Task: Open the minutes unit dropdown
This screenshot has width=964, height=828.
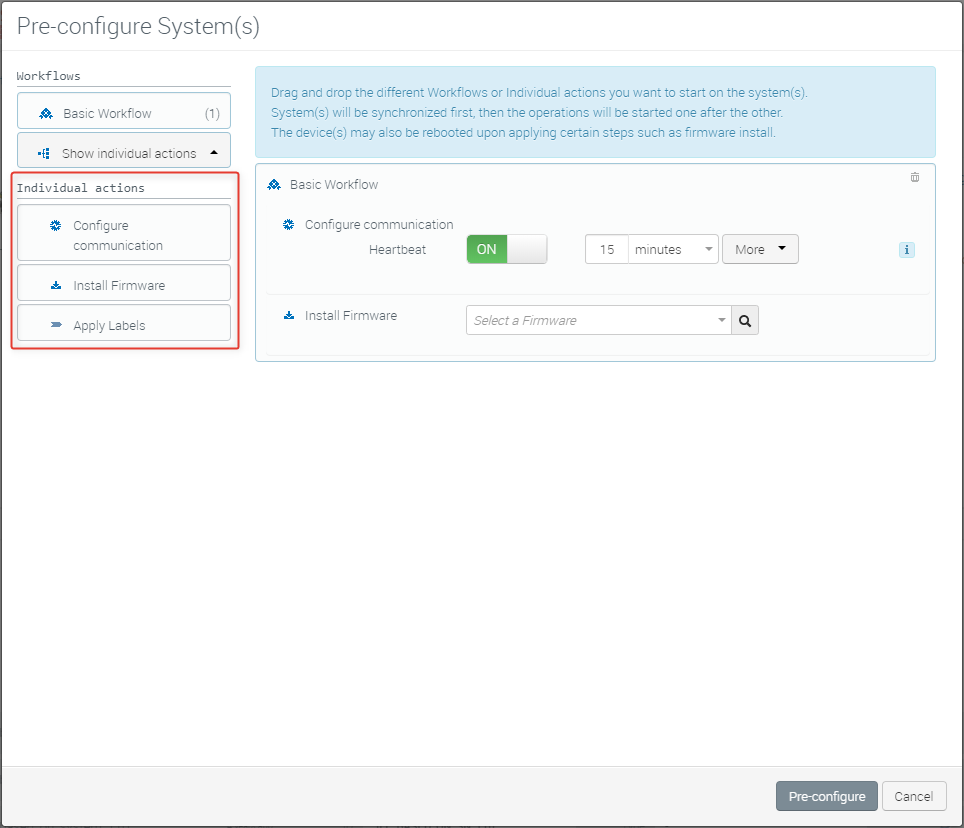Action: pos(674,250)
